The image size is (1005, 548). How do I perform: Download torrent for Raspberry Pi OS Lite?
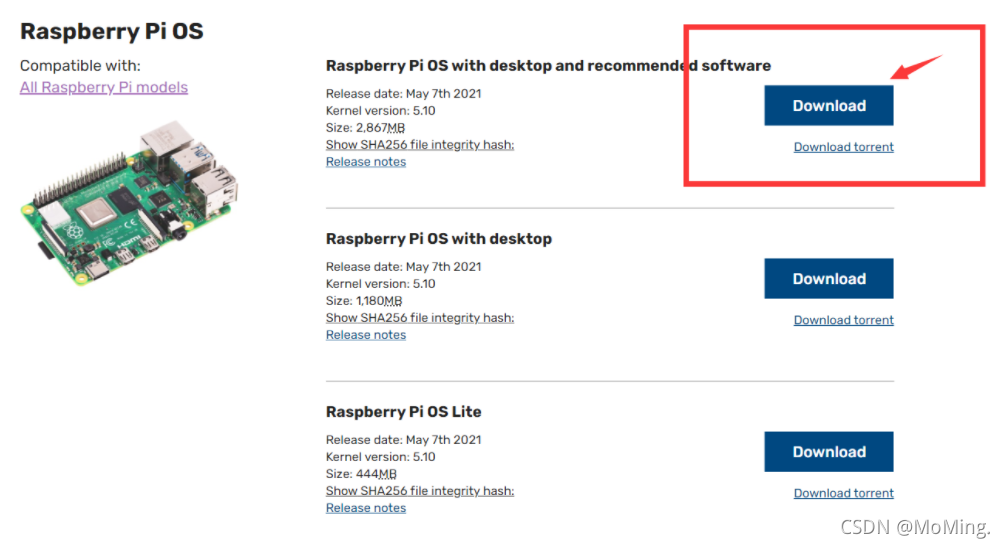[843, 493]
